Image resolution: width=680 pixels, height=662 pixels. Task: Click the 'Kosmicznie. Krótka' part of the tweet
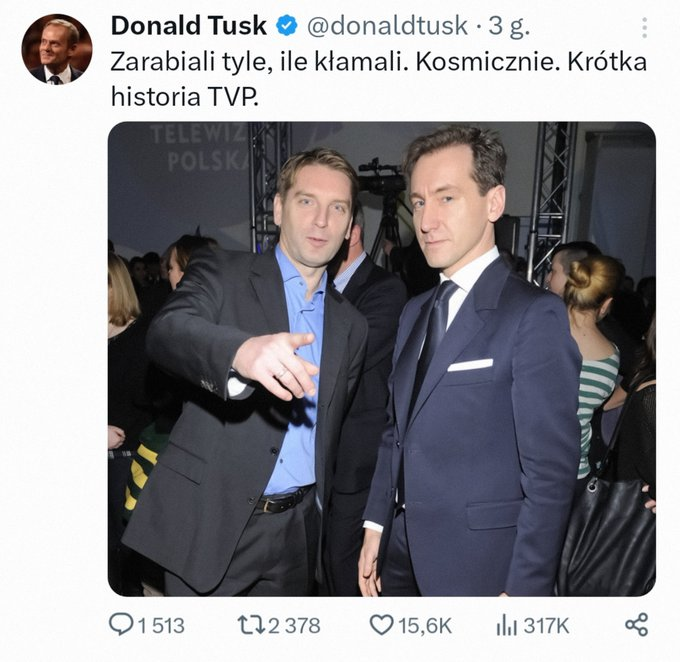(x=532, y=62)
